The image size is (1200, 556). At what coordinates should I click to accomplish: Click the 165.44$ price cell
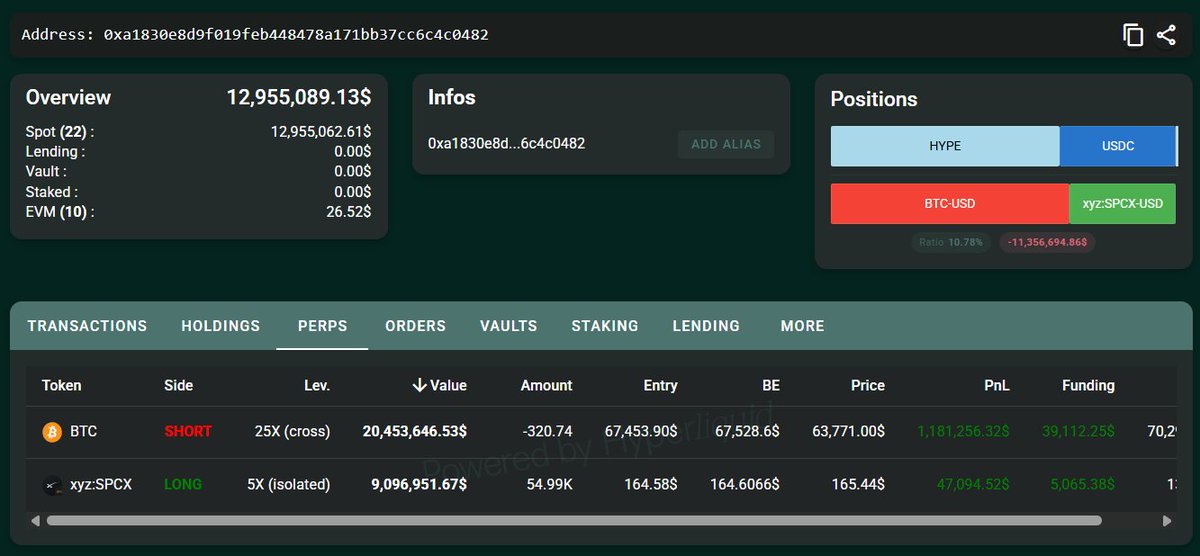click(x=859, y=485)
